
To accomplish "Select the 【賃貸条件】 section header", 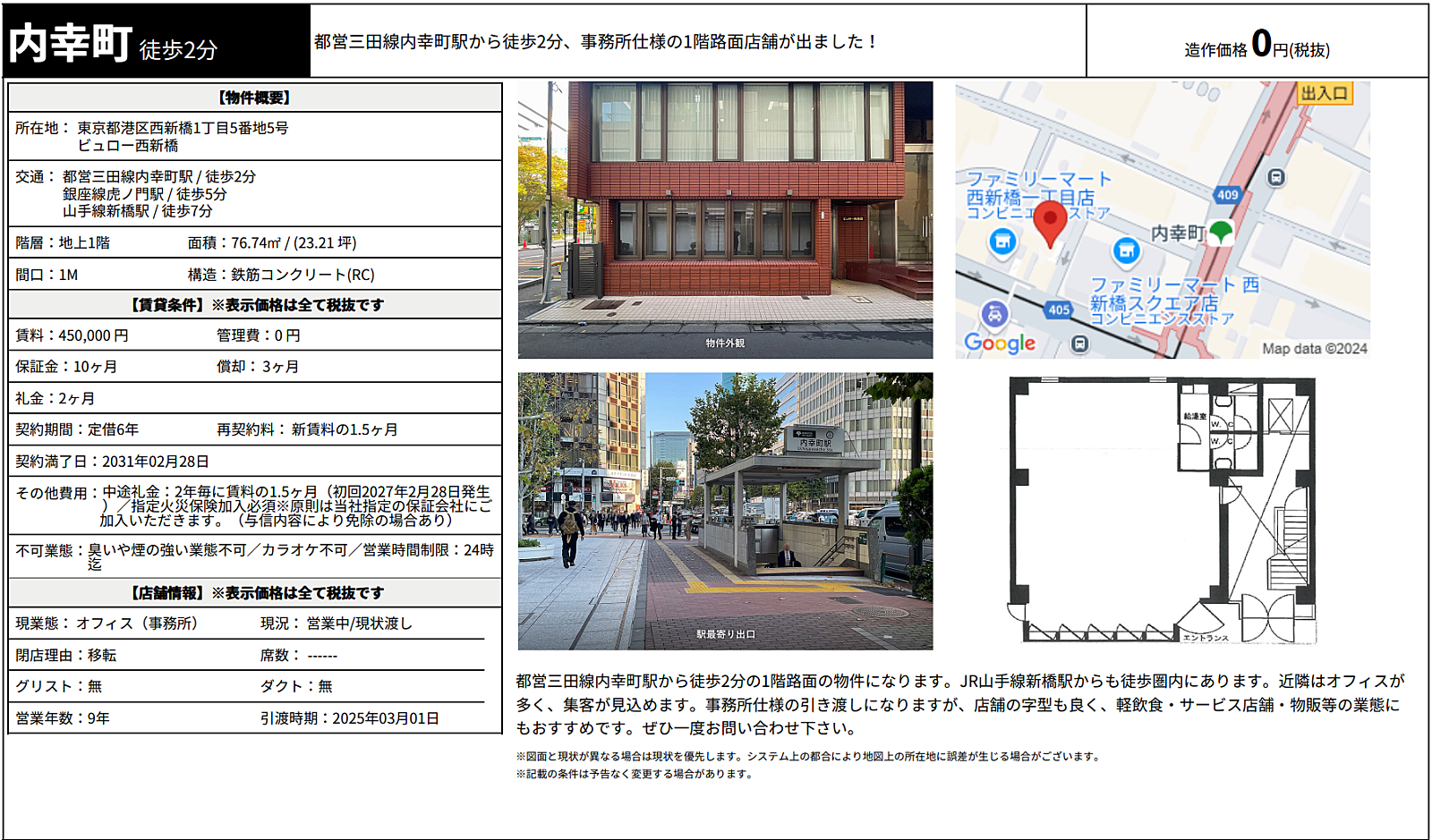I will 255,305.
